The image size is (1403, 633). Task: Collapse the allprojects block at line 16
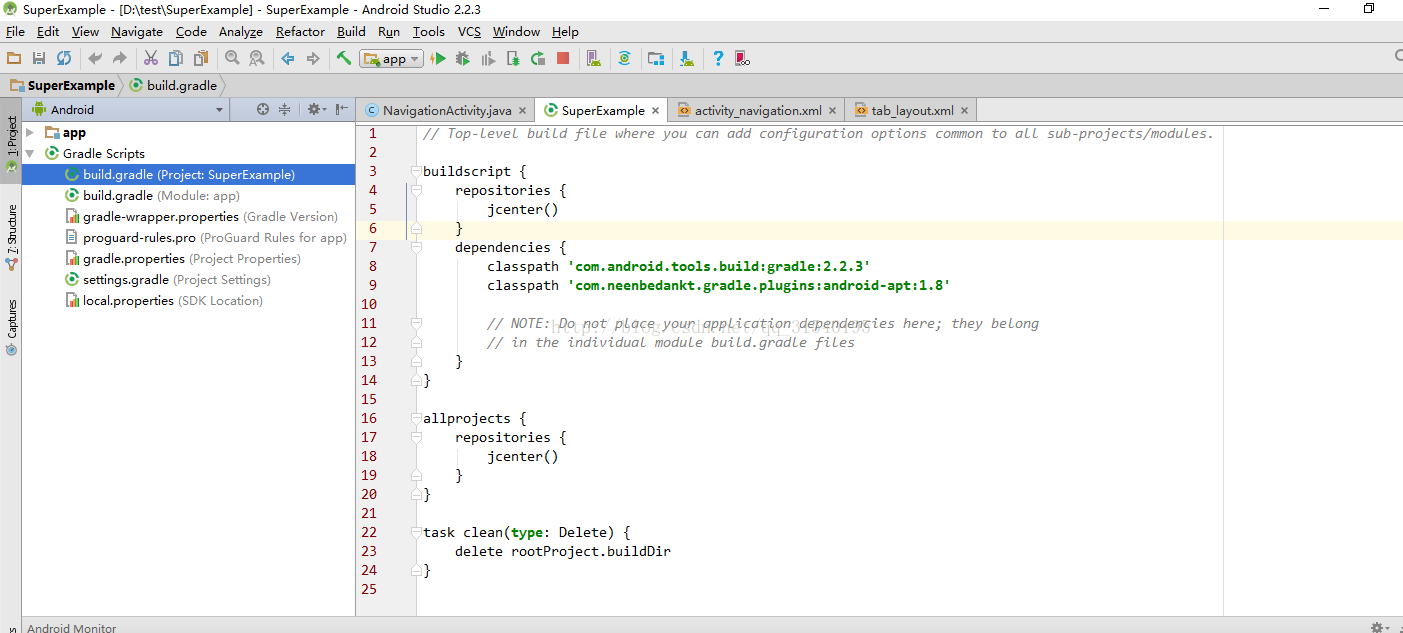pos(416,419)
